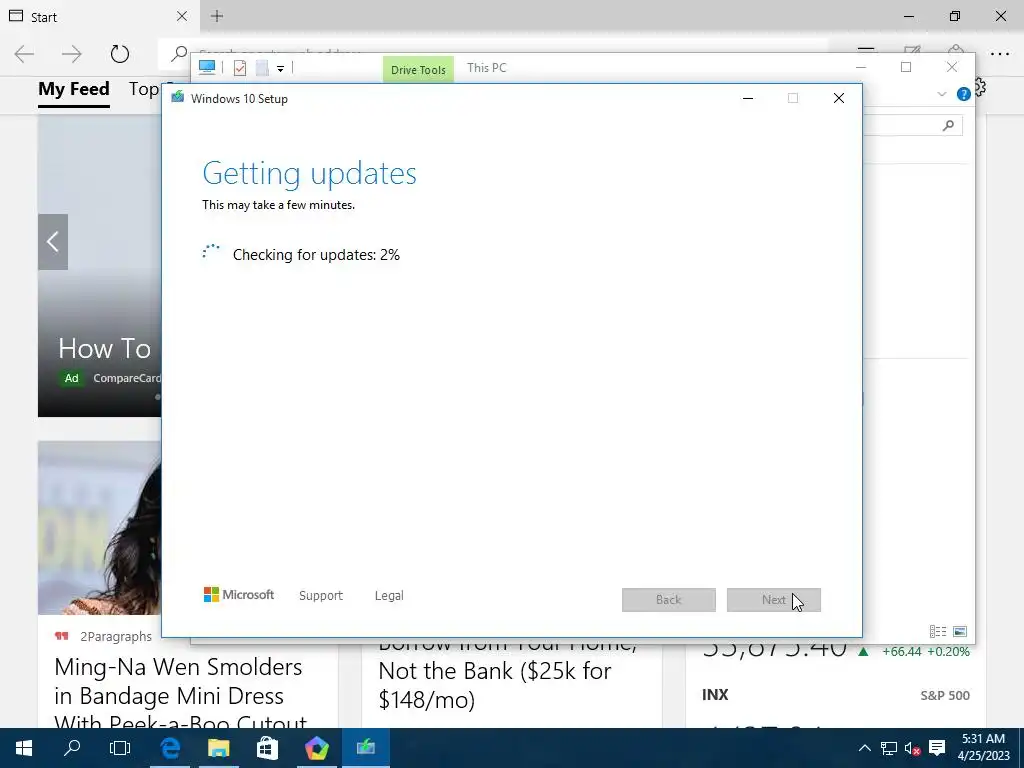Click the File Explorer search box
Screen dimensions: 1024x768
pos(912,125)
